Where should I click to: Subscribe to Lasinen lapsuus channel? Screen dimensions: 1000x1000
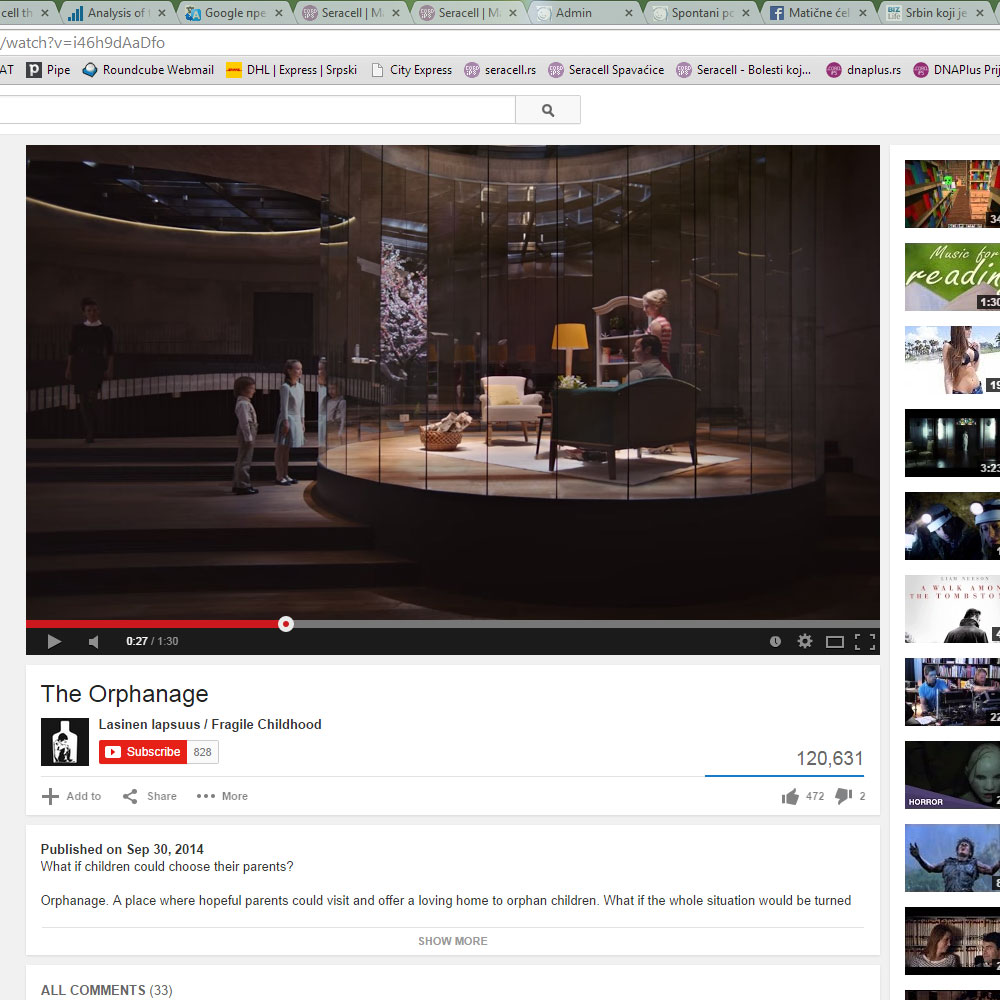point(143,752)
